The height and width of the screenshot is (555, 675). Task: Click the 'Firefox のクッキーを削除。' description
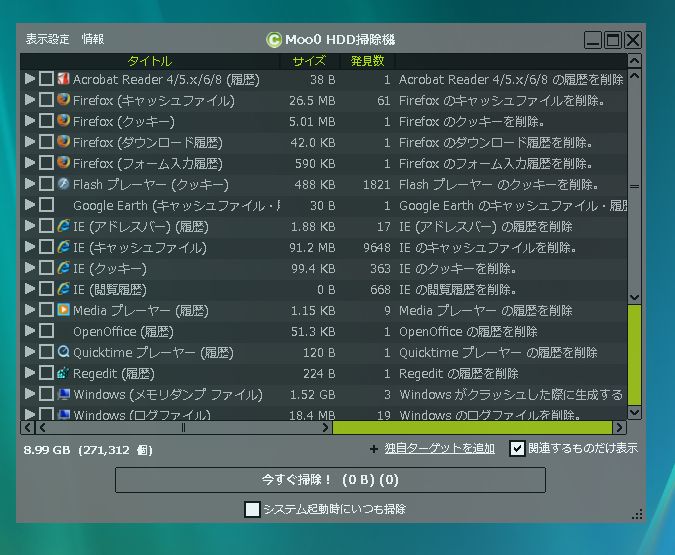(x=472, y=121)
